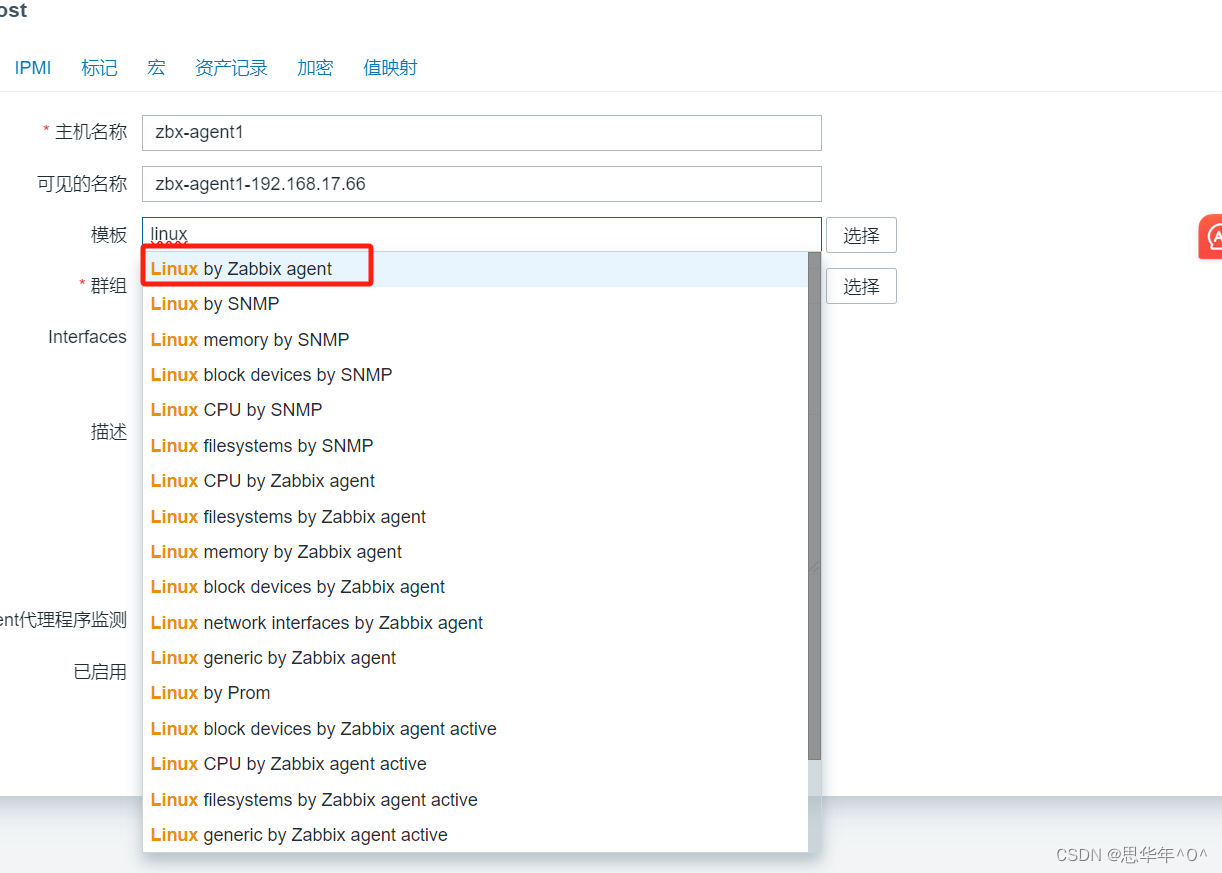Focus the 主机名称 field with zbx-agent1

tap(482, 132)
